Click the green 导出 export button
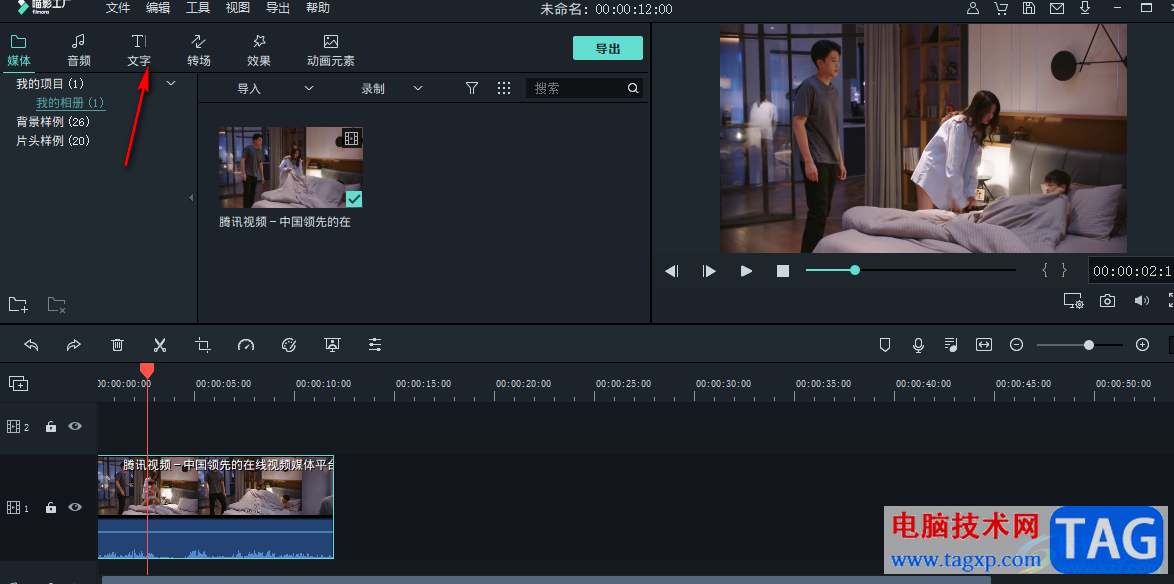 coord(608,48)
